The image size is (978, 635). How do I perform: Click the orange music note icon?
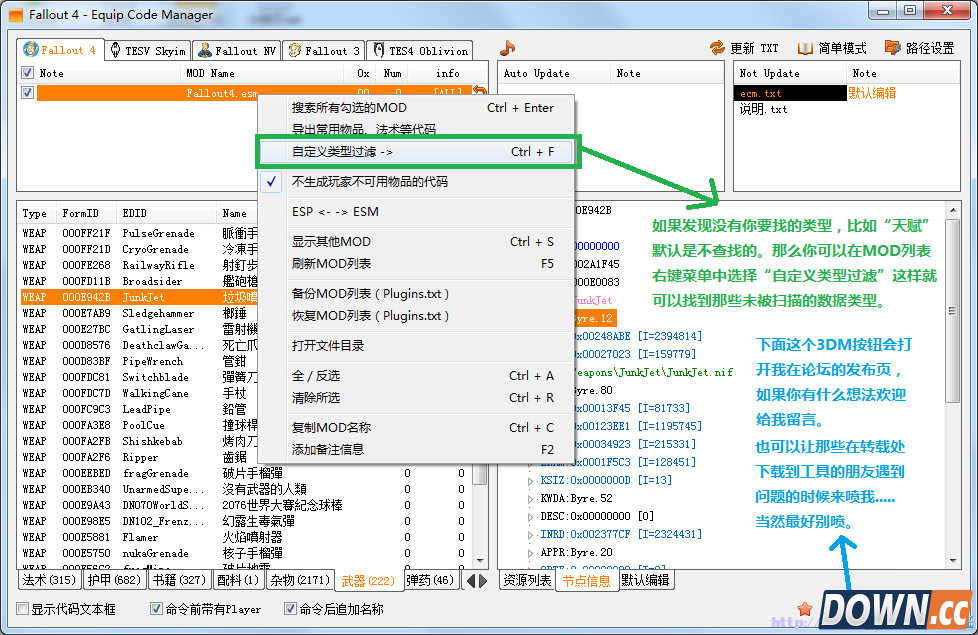(508, 48)
